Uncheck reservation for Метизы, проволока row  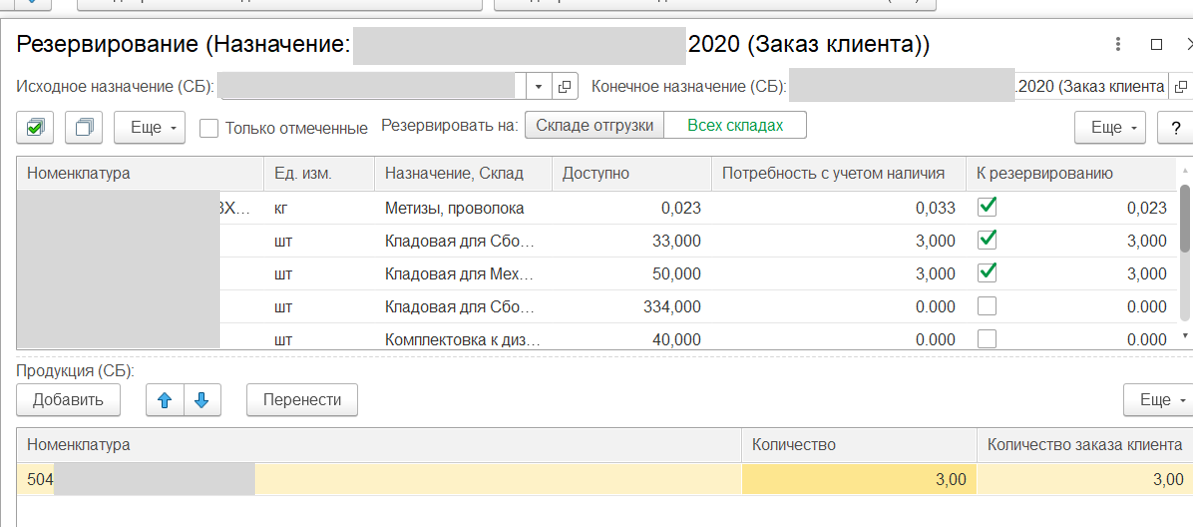pos(987,206)
